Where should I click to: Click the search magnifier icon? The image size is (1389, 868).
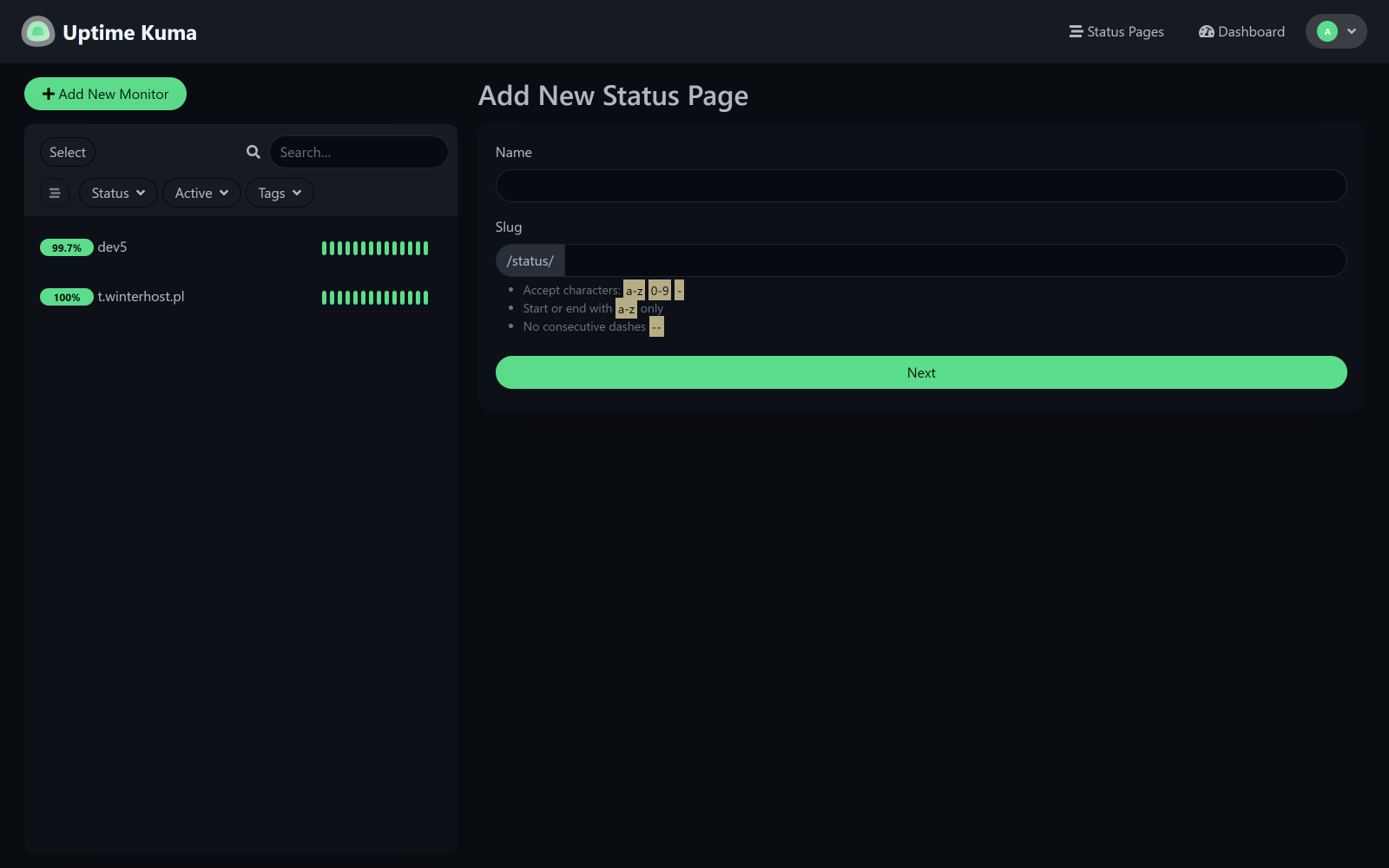tap(253, 152)
